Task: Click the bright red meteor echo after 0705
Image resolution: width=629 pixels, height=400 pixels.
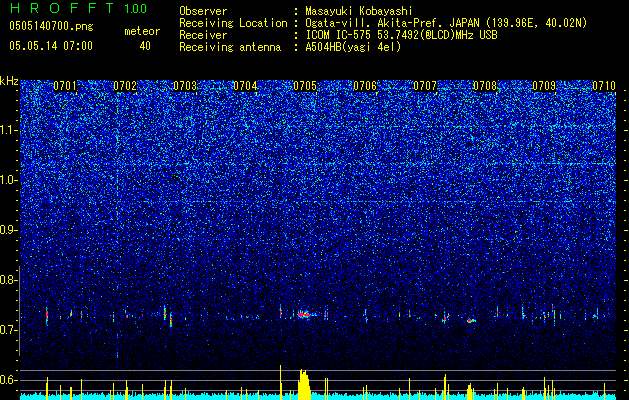Action: click(304, 315)
